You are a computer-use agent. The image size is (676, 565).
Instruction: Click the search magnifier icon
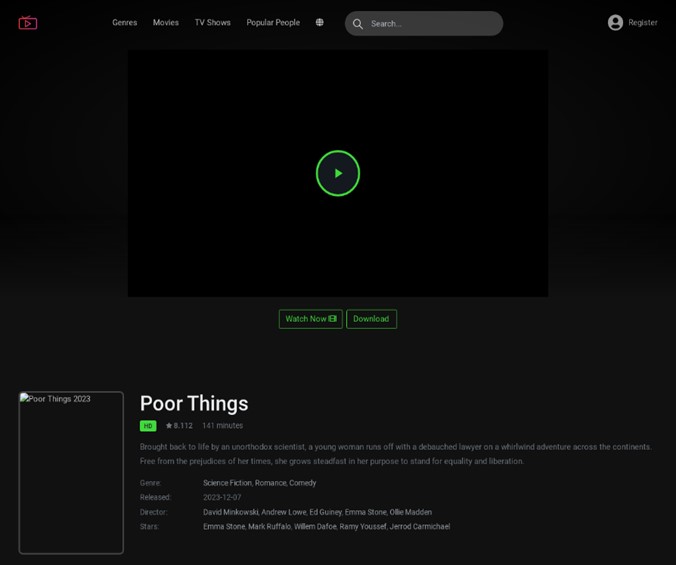[358, 24]
